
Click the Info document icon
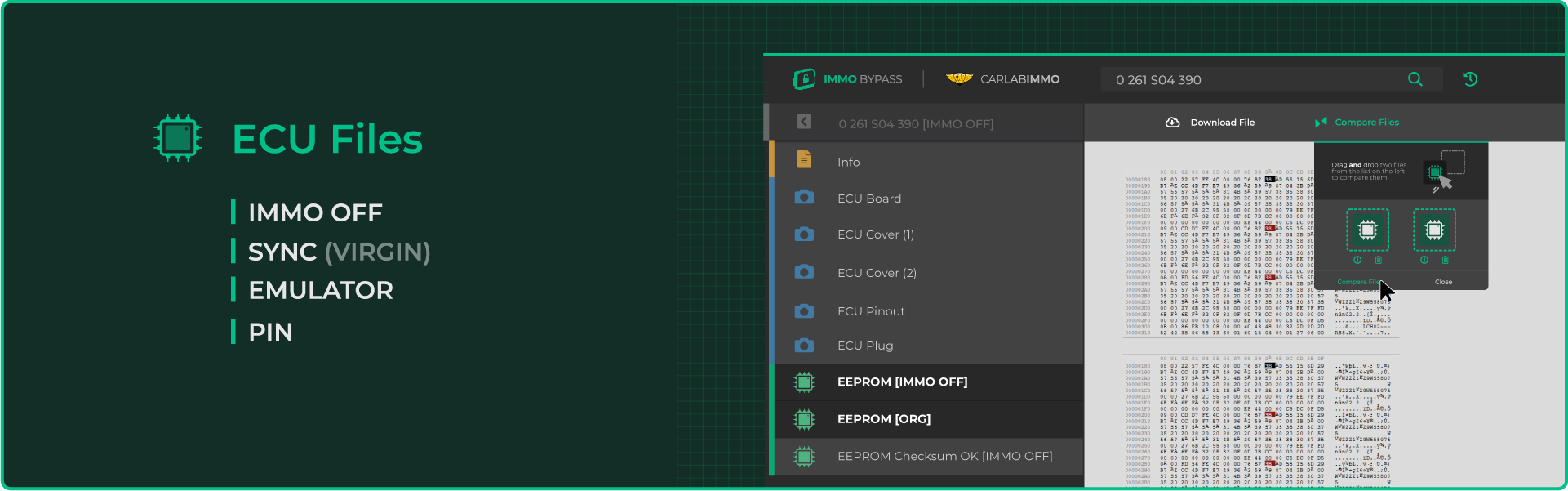point(804,160)
